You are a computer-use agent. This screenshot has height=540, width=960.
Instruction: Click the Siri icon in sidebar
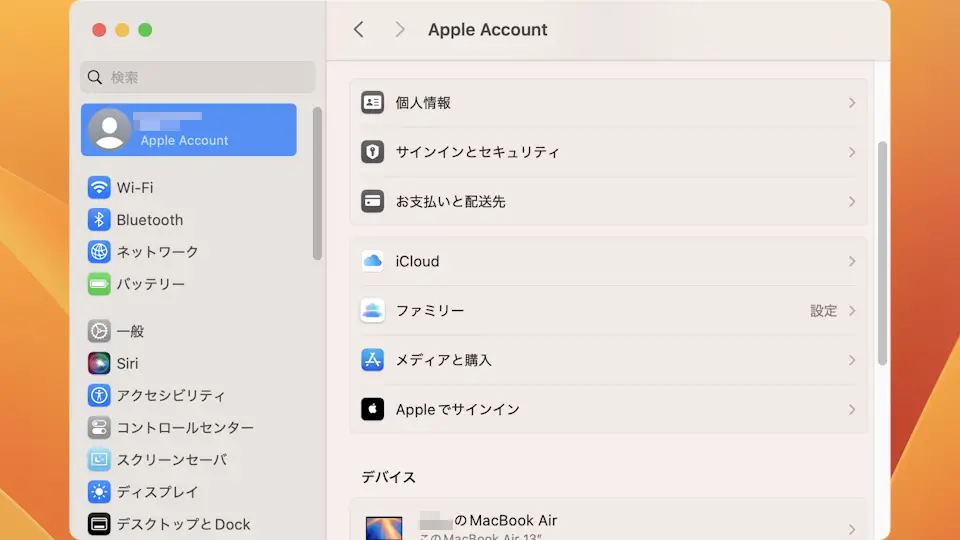click(x=99, y=363)
